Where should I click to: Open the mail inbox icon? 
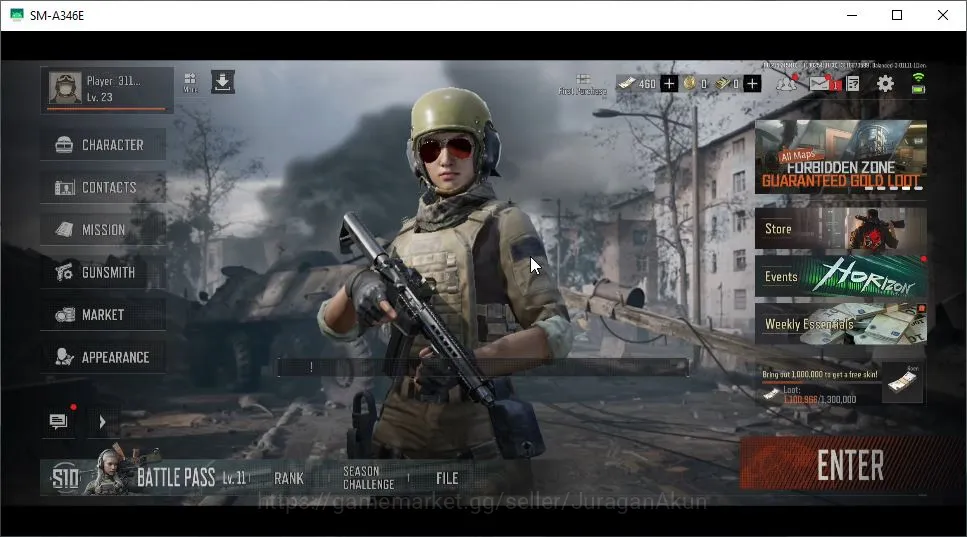click(x=821, y=83)
